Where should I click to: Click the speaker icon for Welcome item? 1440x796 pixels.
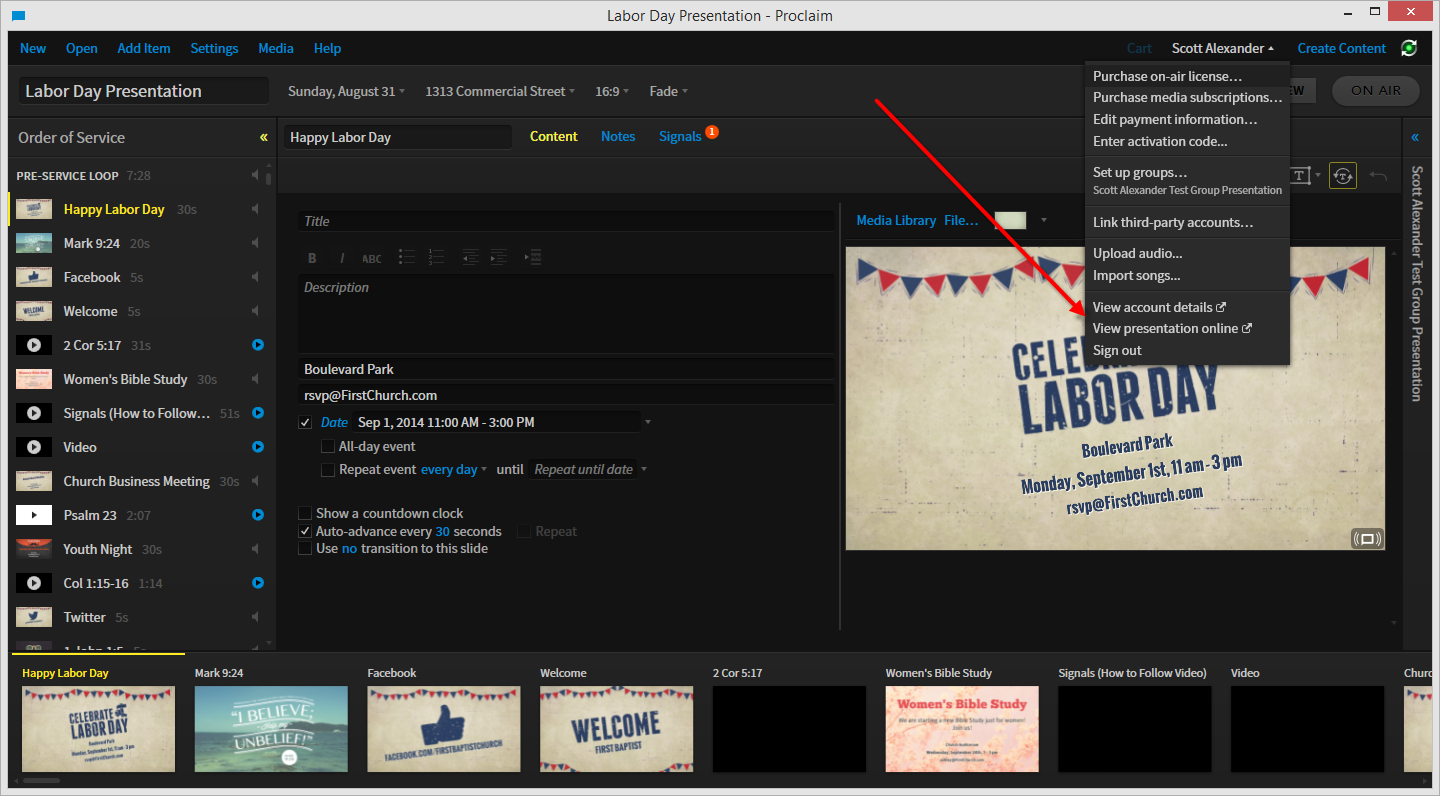[x=256, y=311]
